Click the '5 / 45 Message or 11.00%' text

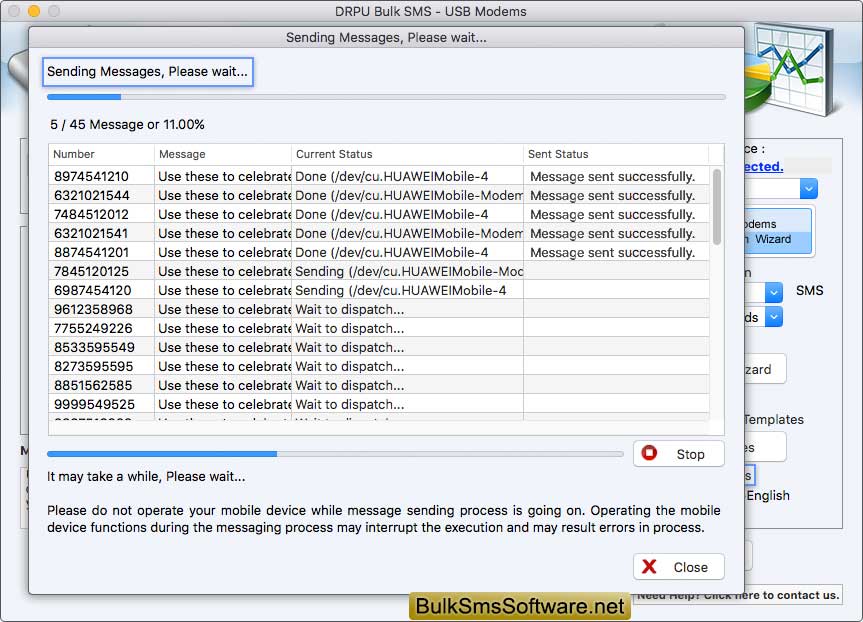tap(127, 124)
